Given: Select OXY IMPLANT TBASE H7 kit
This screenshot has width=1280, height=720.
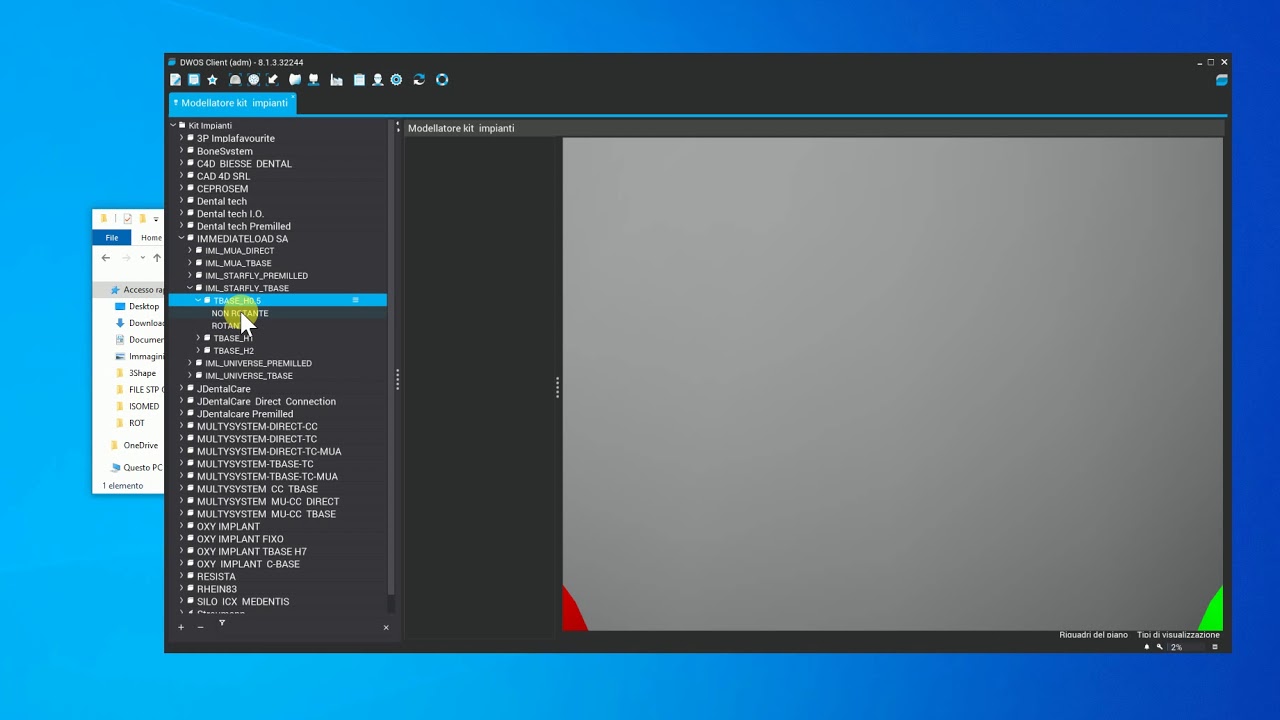Looking at the screenshot, I should pos(251,551).
